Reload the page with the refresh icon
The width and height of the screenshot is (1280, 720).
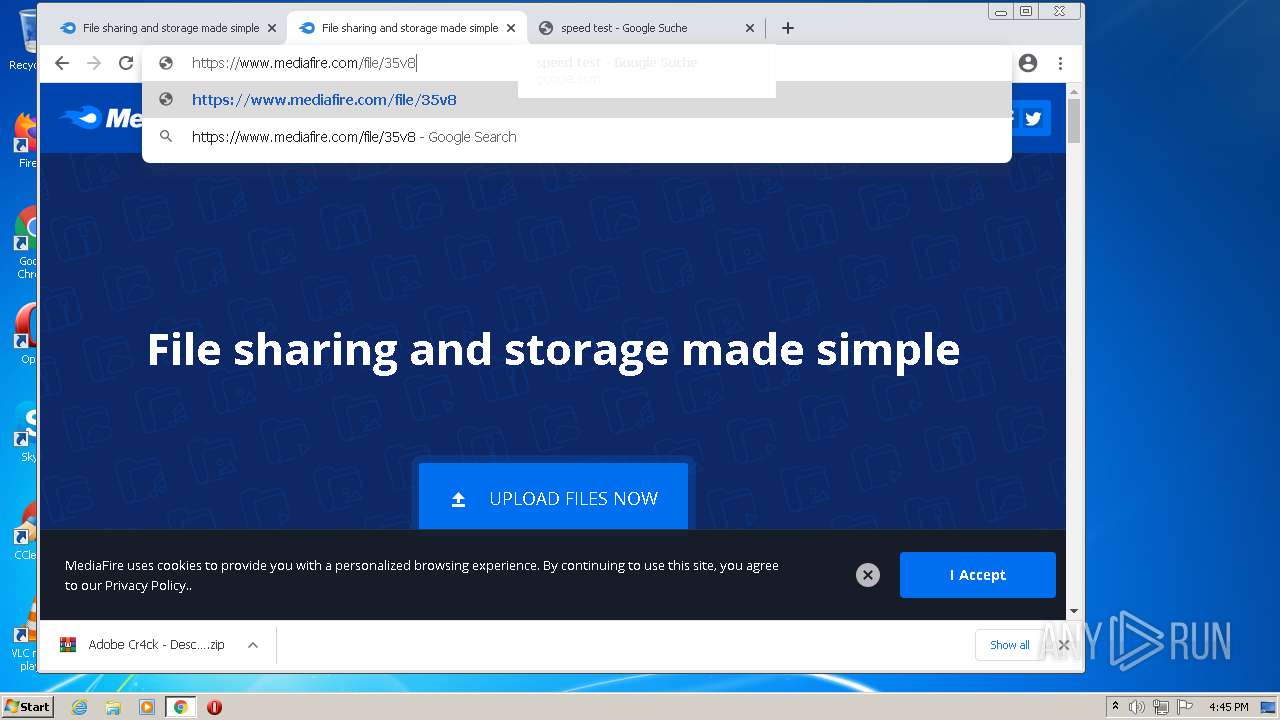click(x=126, y=63)
